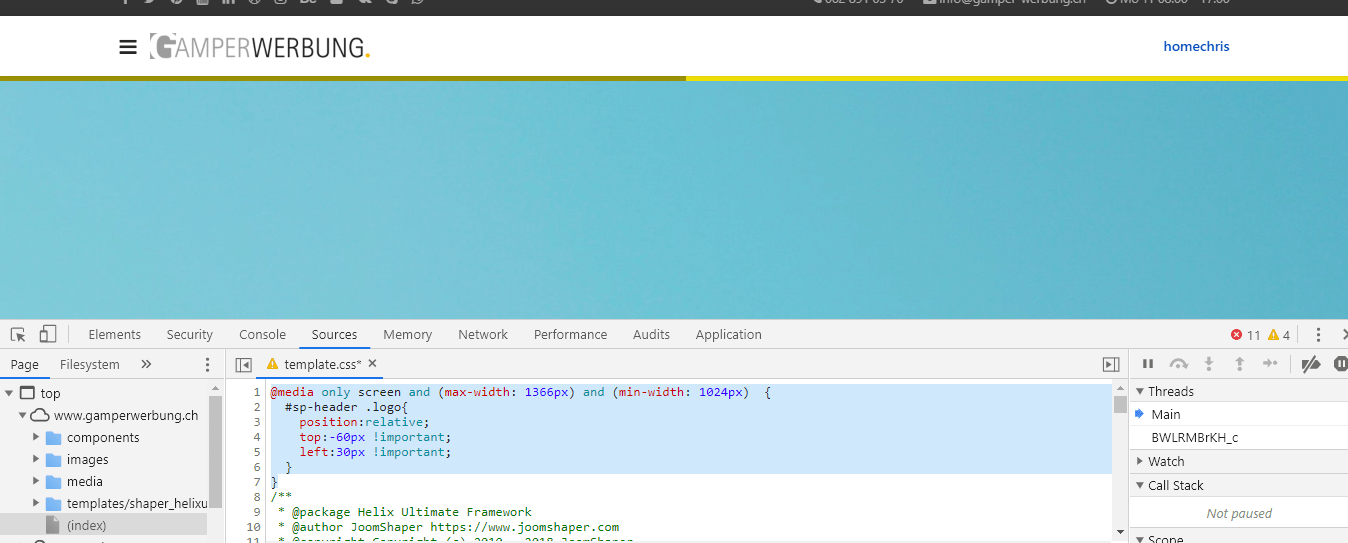
Task: Select the media folder label
Action: pyautogui.click(x=85, y=482)
